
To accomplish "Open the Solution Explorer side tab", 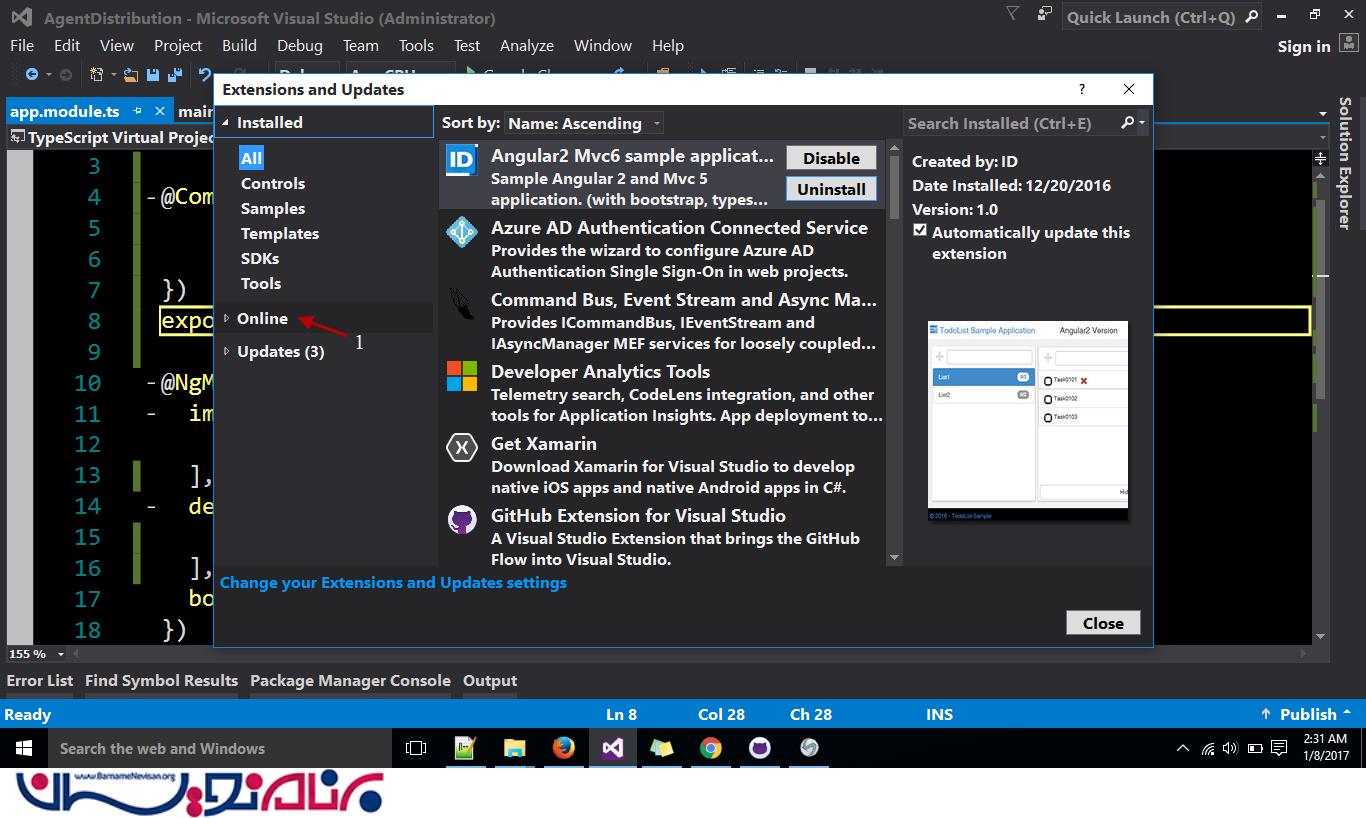I will 1345,163.
